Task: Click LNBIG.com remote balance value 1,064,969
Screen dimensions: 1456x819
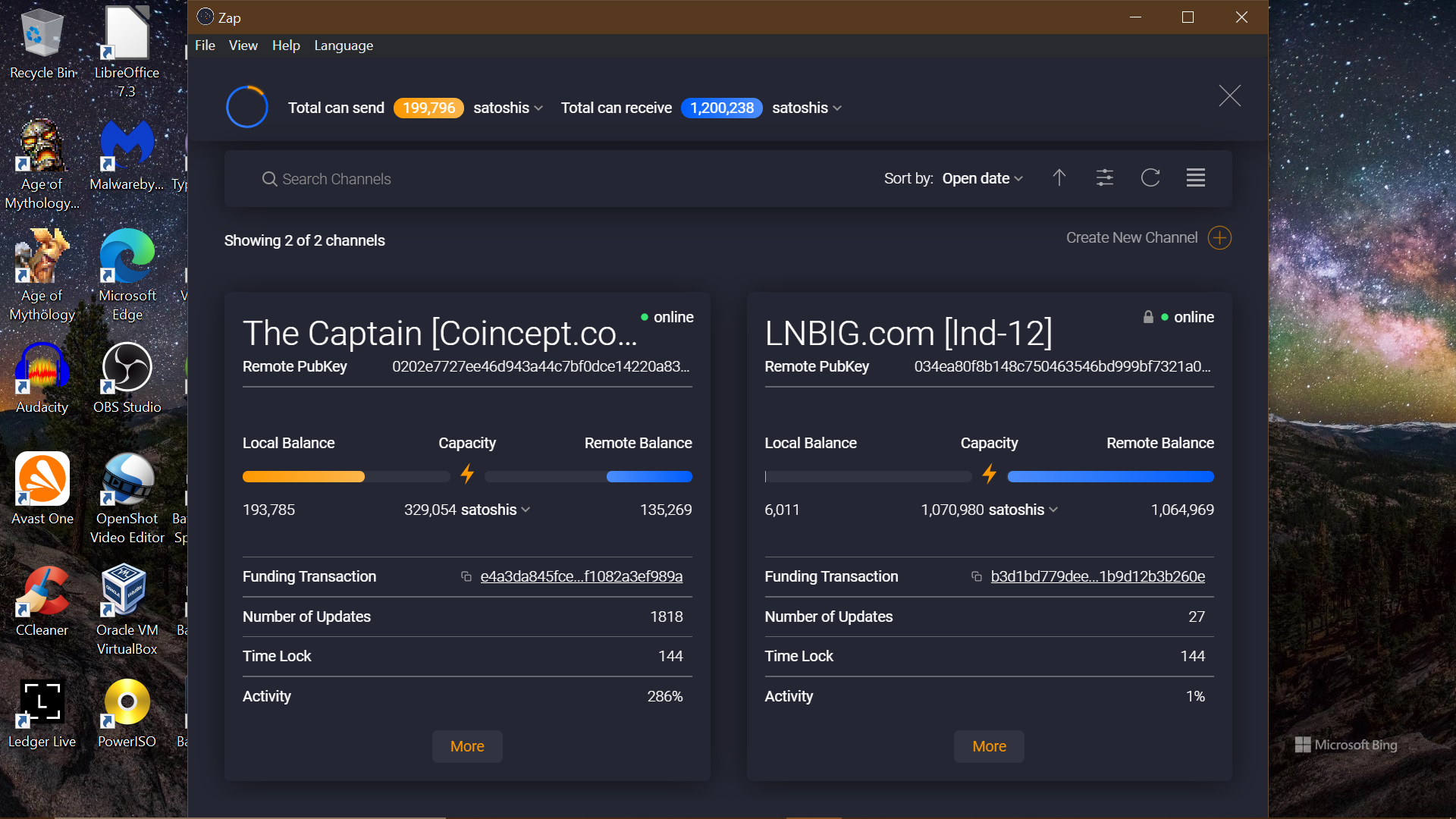Action: 1182,510
